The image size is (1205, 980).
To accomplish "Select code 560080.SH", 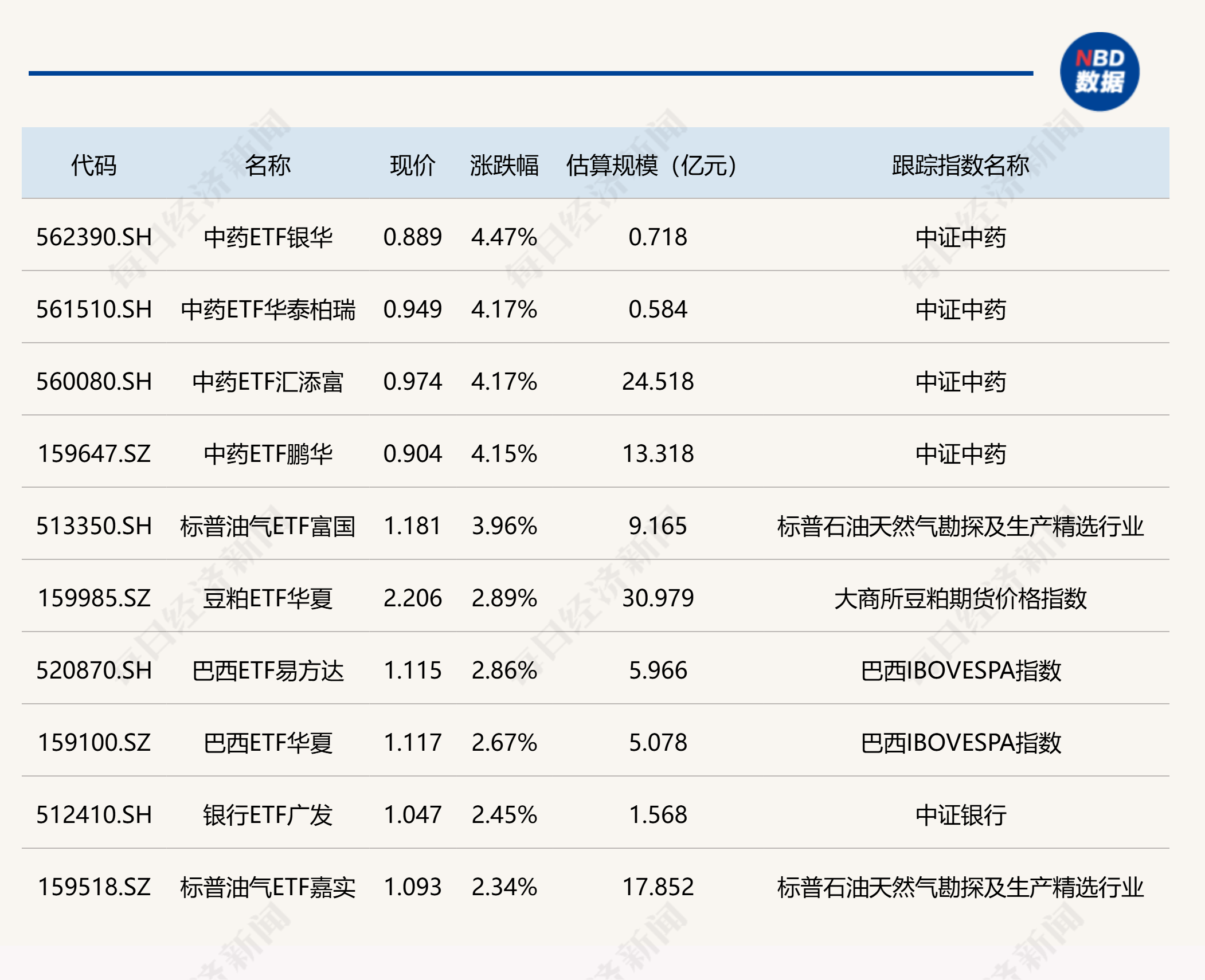I will point(94,382).
